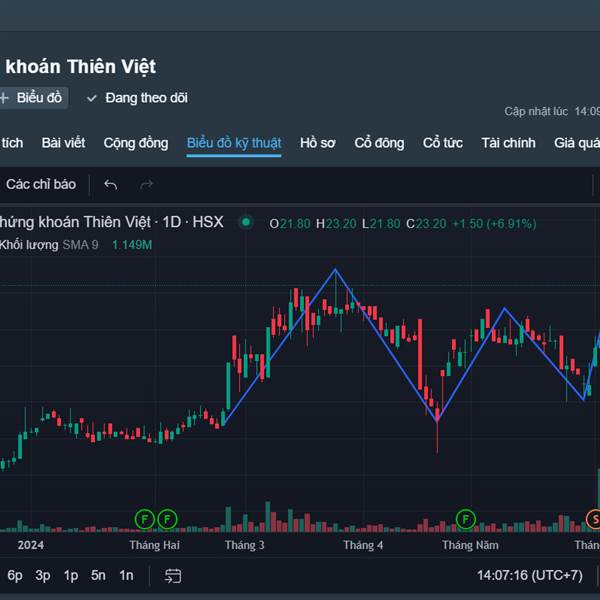Select the 3p time range
This screenshot has width=600, height=600.
(43, 575)
